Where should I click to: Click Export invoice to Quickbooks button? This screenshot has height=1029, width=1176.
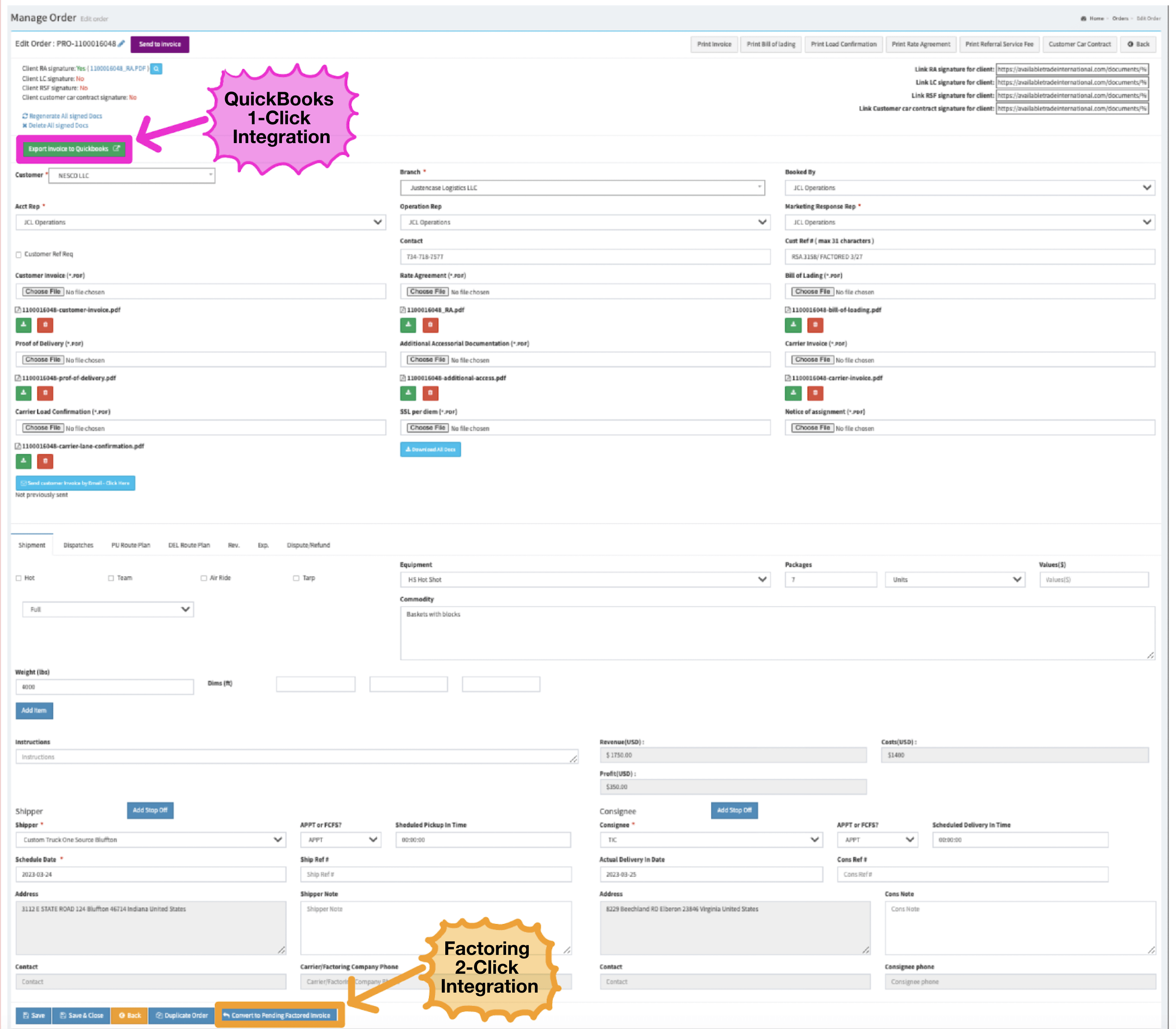click(74, 149)
